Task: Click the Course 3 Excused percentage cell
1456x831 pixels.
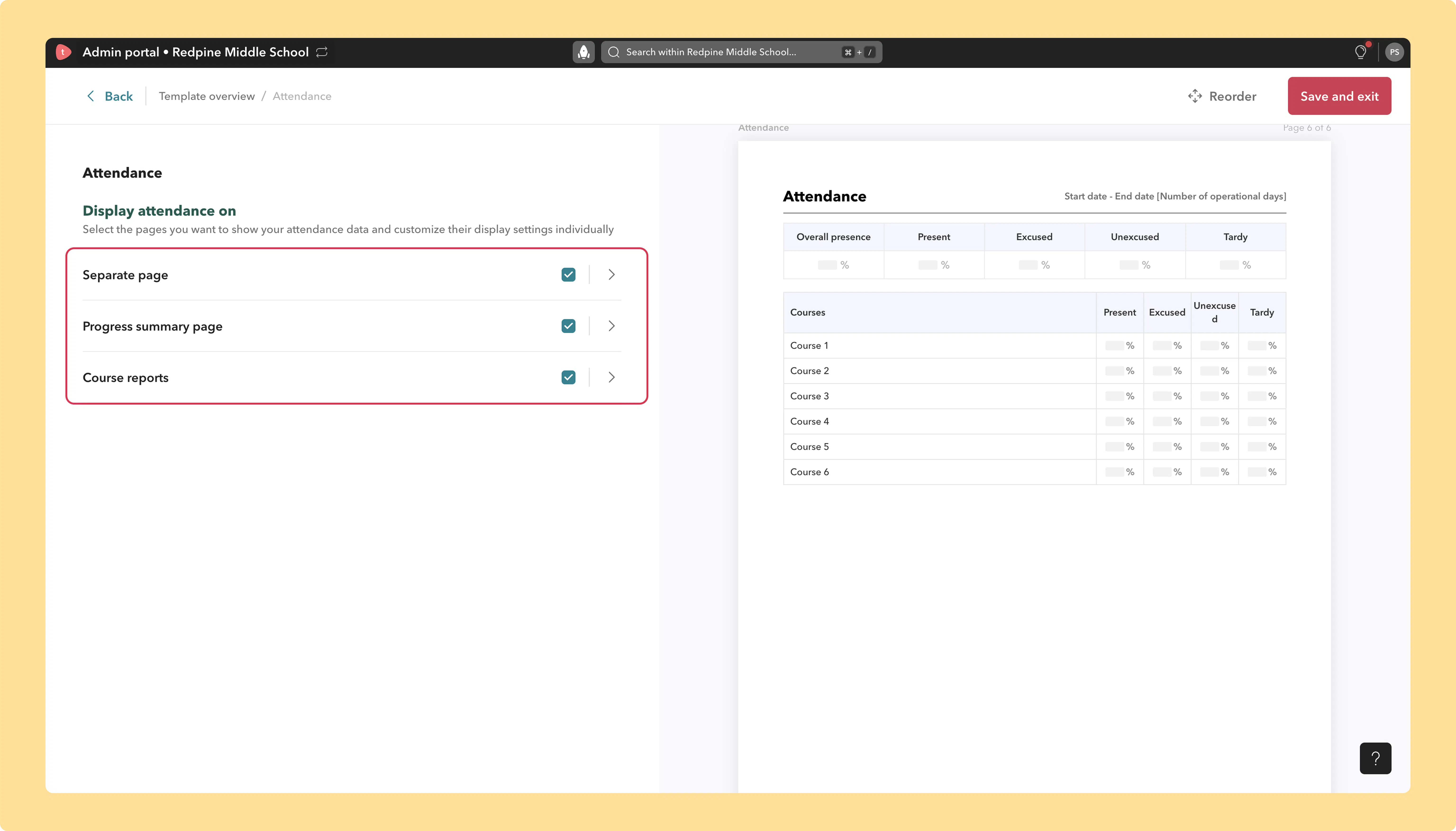Action: 1167,396
